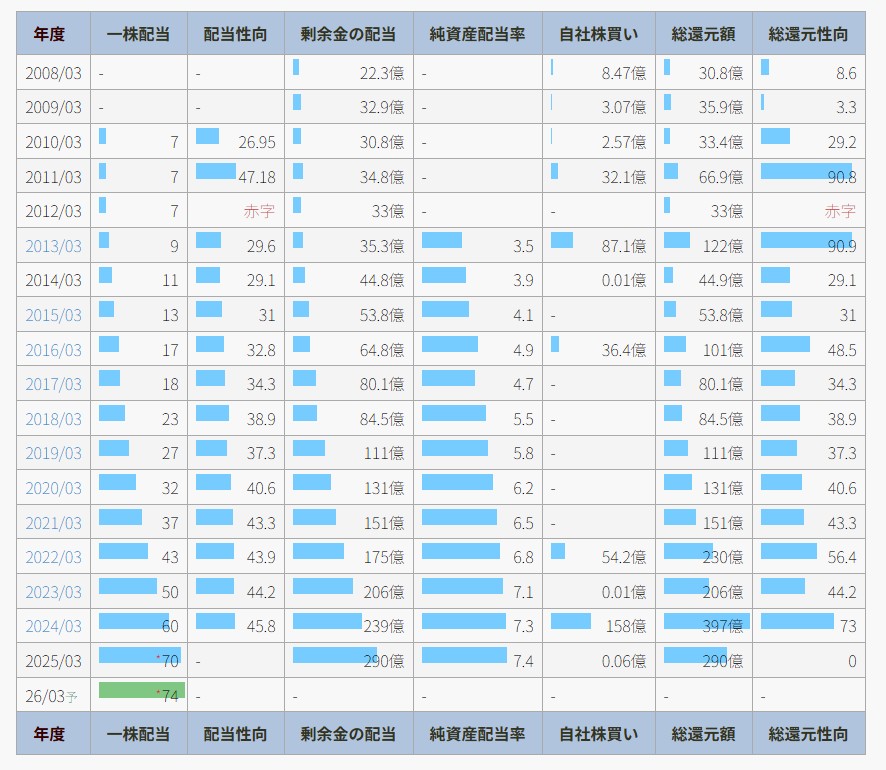Open the 2021/03 fiscal year link
Screen dimensions: 886x770
coord(54,523)
